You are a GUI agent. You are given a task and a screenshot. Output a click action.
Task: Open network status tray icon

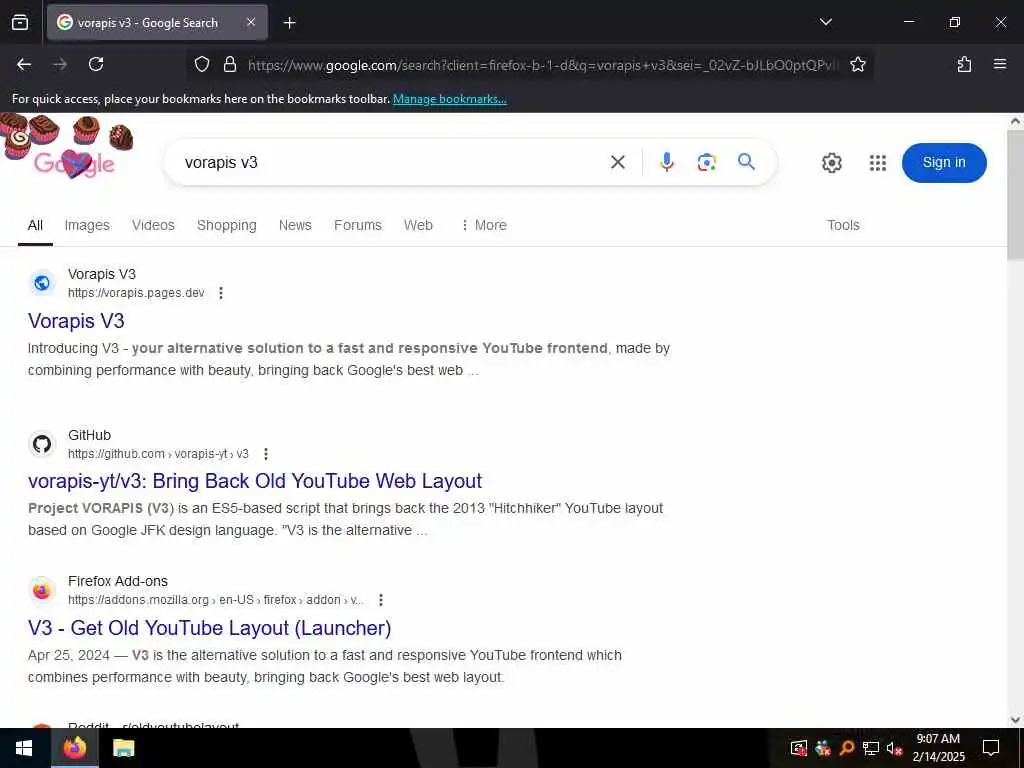(871, 748)
